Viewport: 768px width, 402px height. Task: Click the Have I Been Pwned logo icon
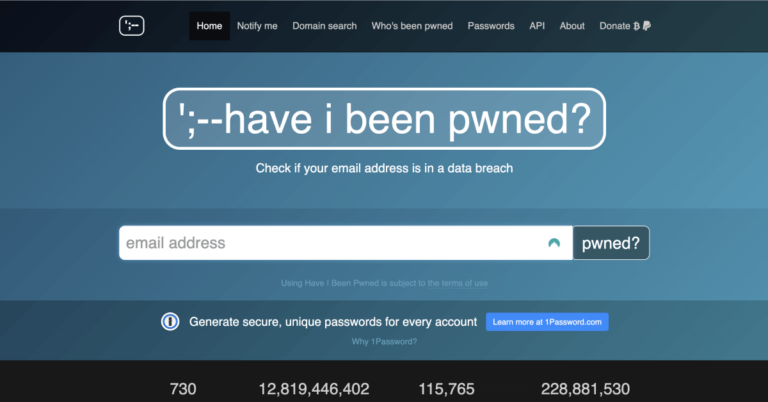coord(132,26)
